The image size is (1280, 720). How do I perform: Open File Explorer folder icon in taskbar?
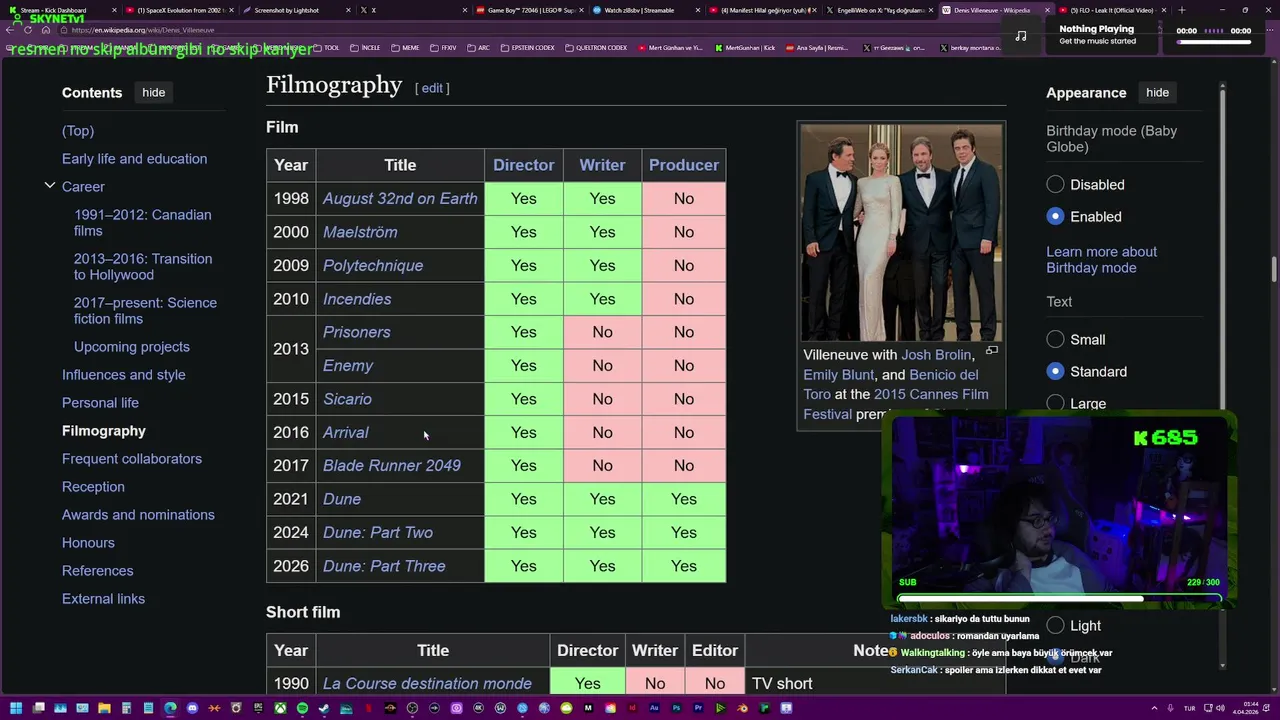[104, 708]
